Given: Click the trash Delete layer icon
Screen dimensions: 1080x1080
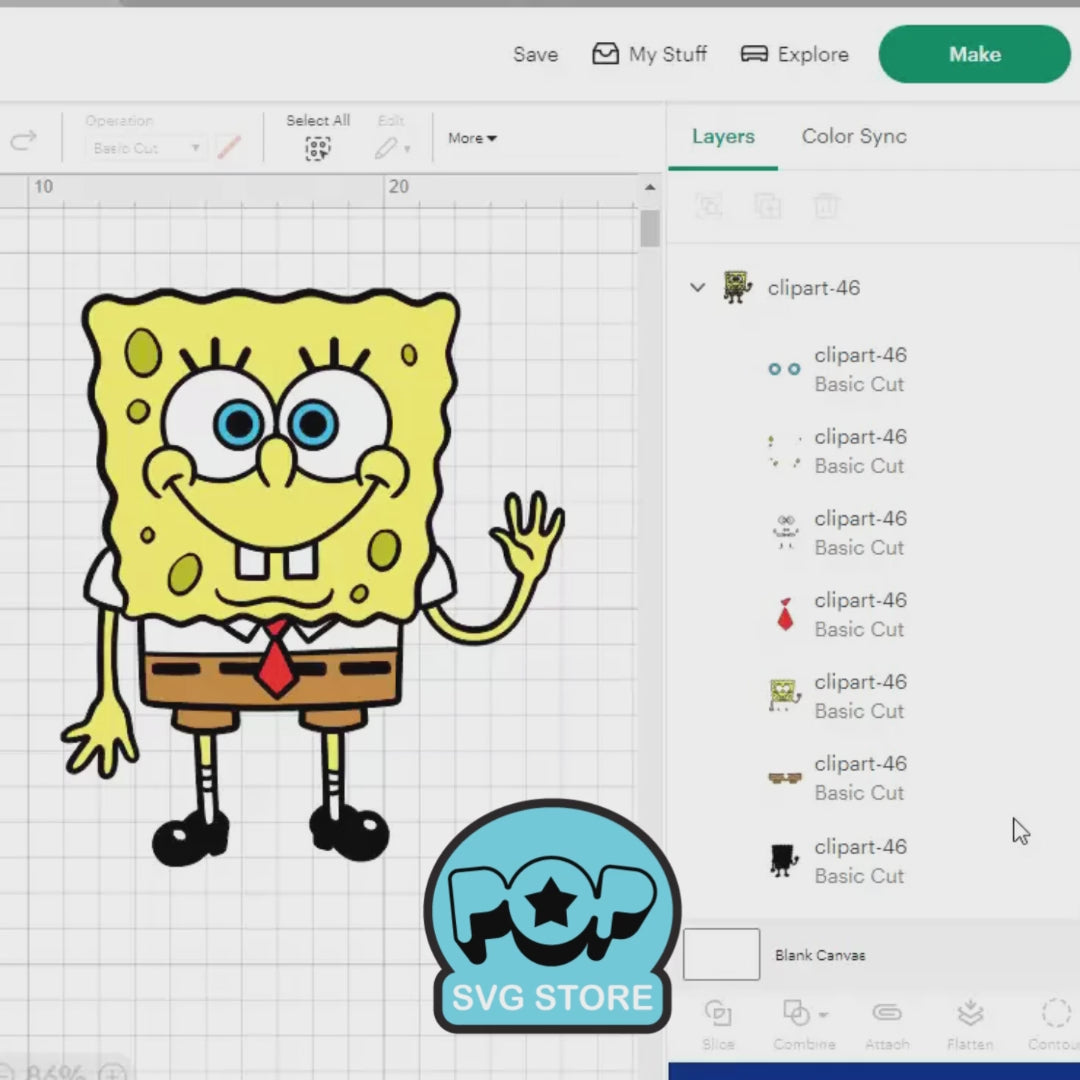Looking at the screenshot, I should point(825,206).
